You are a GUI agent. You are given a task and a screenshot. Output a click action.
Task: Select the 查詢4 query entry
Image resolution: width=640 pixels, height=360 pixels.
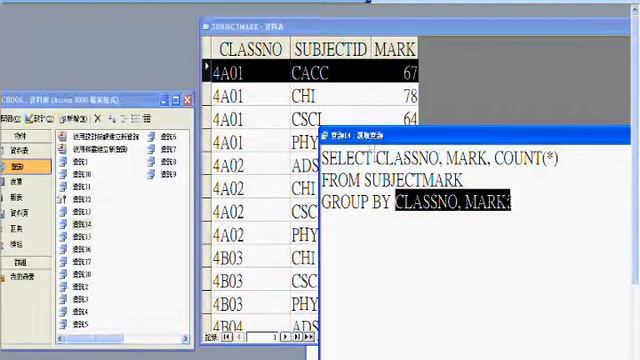coord(74,311)
